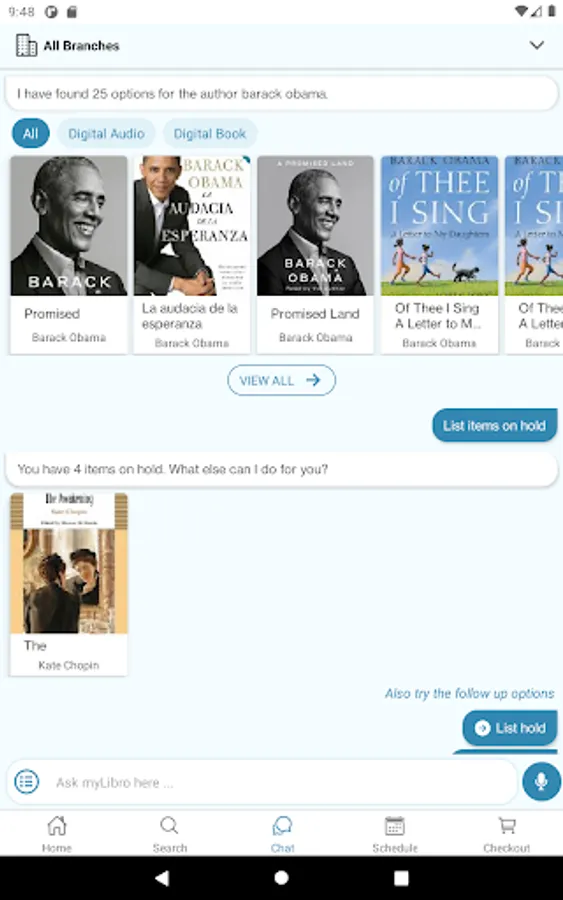563x900 pixels.
Task: Go to the Home icon
Action: [x=57, y=826]
